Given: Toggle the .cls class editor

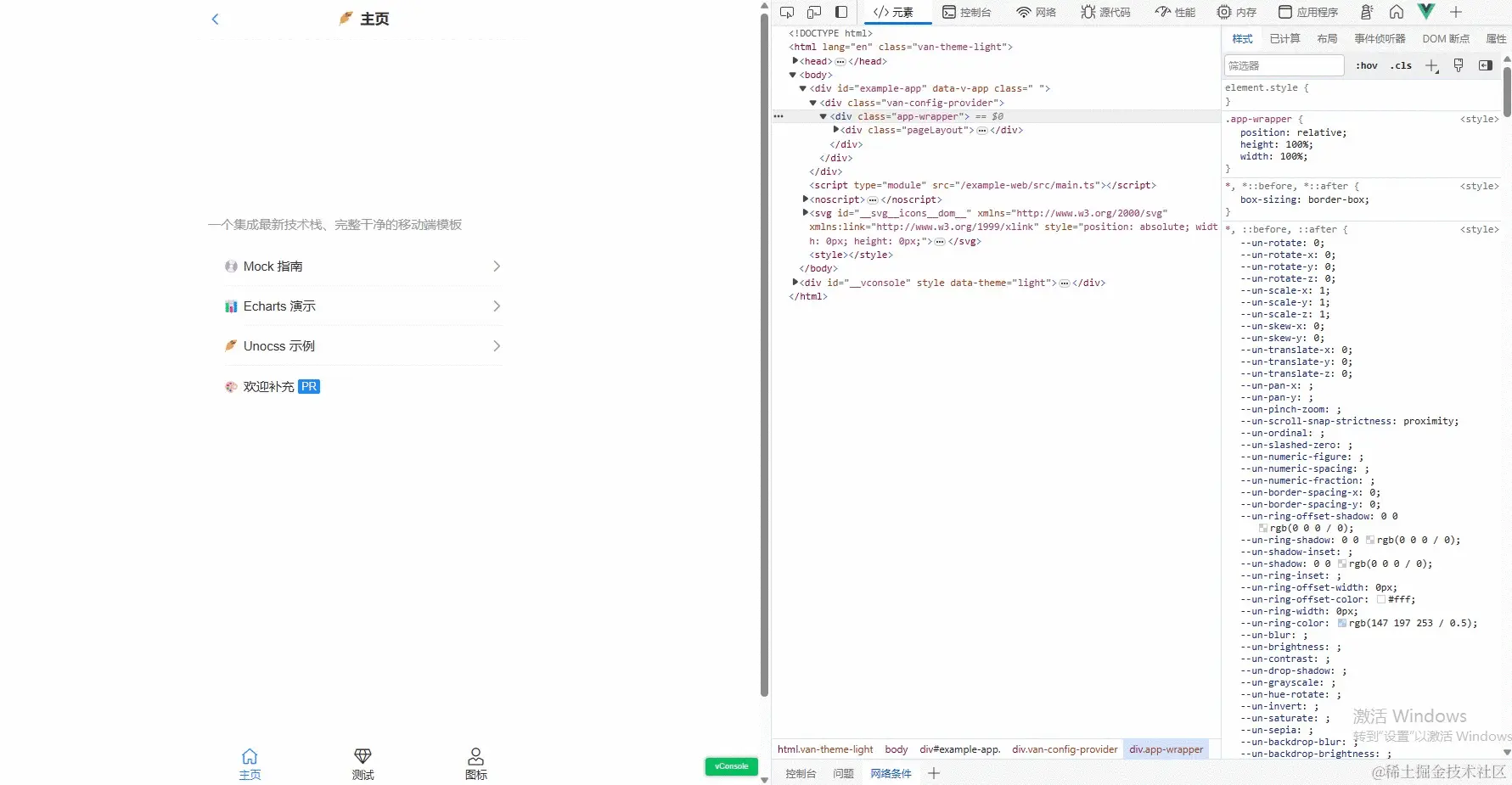Looking at the screenshot, I should [x=1400, y=65].
